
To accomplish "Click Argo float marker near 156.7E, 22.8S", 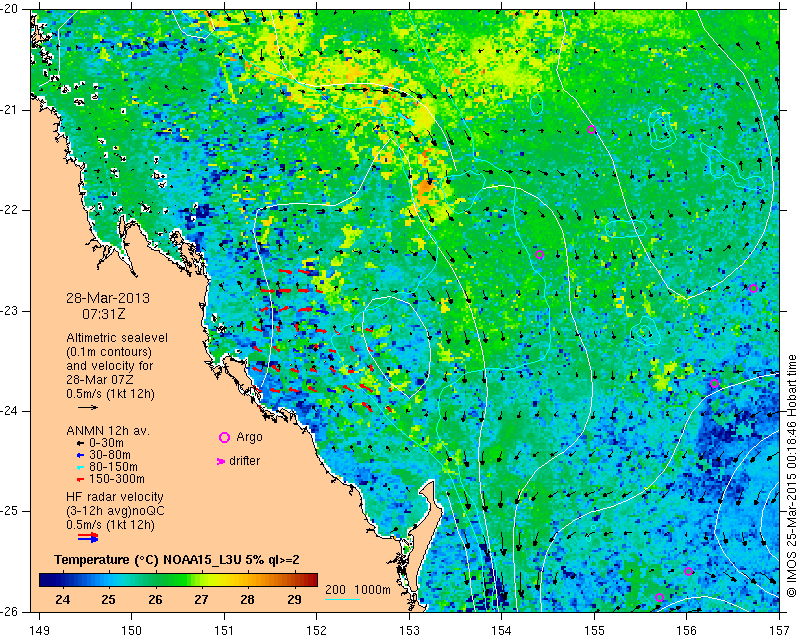I will 753,288.
